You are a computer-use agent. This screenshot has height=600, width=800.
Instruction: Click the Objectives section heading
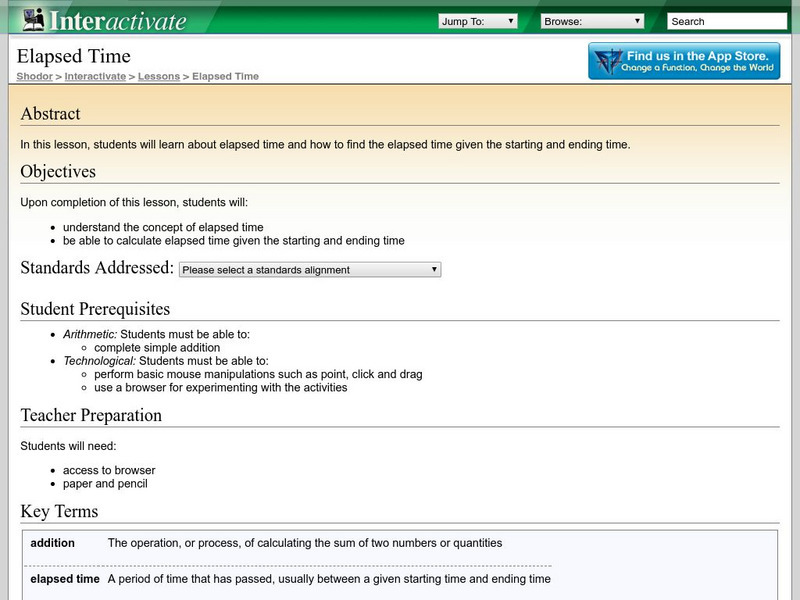pyautogui.click(x=58, y=171)
